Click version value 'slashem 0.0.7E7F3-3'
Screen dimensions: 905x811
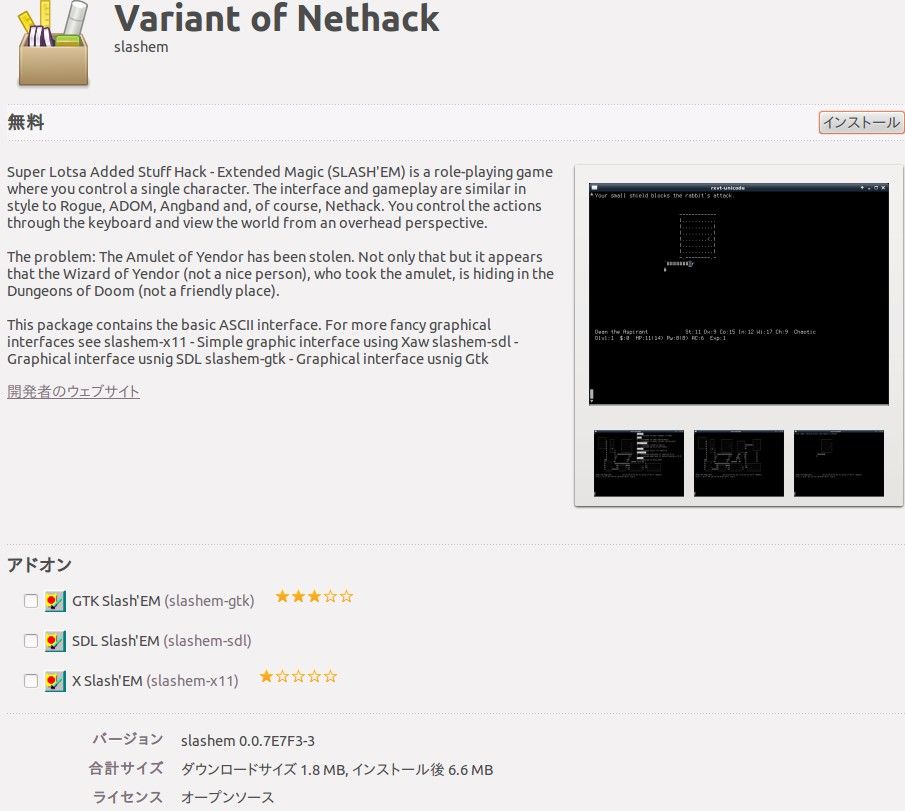coord(248,741)
